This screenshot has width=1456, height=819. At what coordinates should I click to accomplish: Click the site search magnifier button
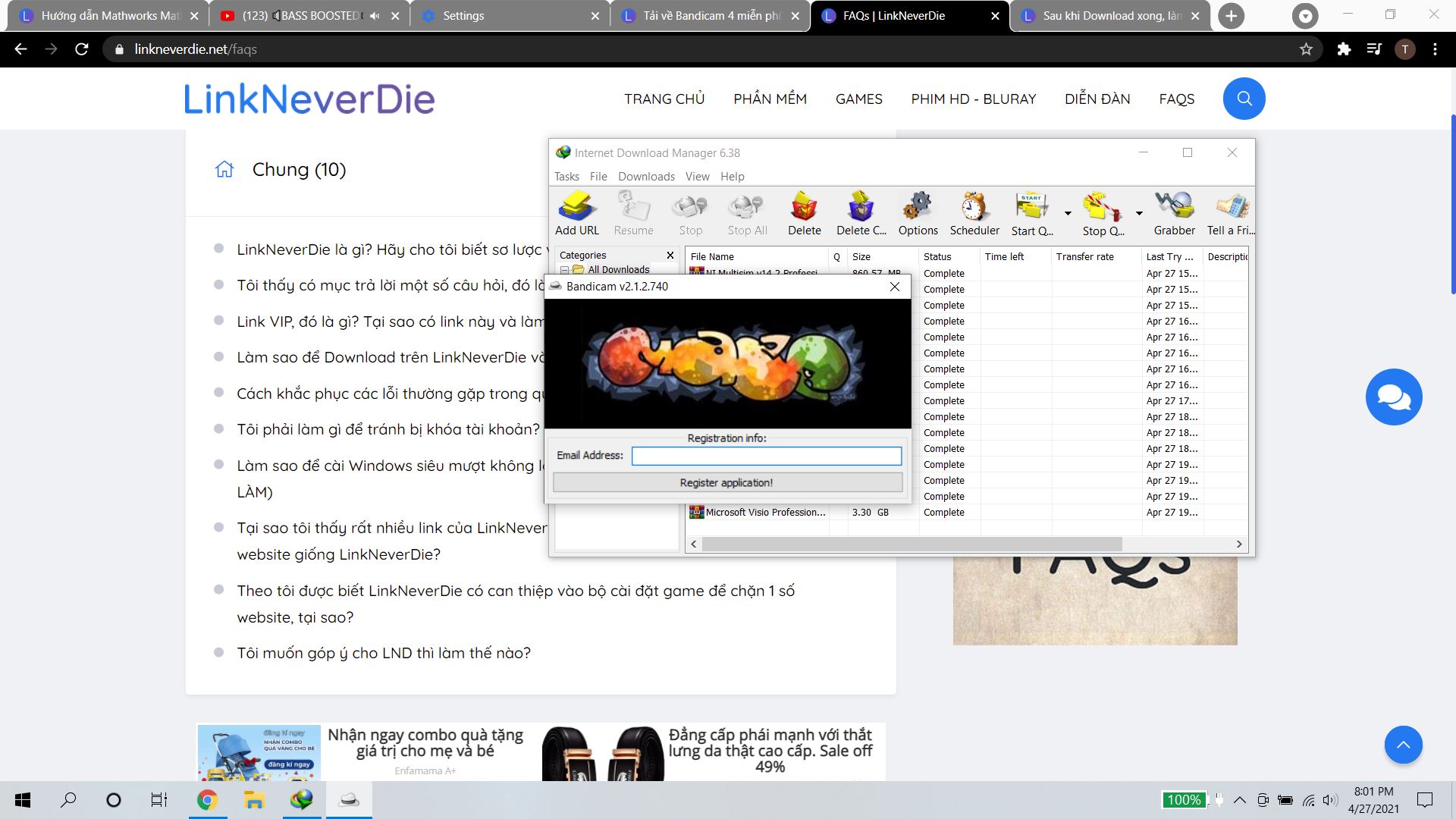pos(1244,99)
